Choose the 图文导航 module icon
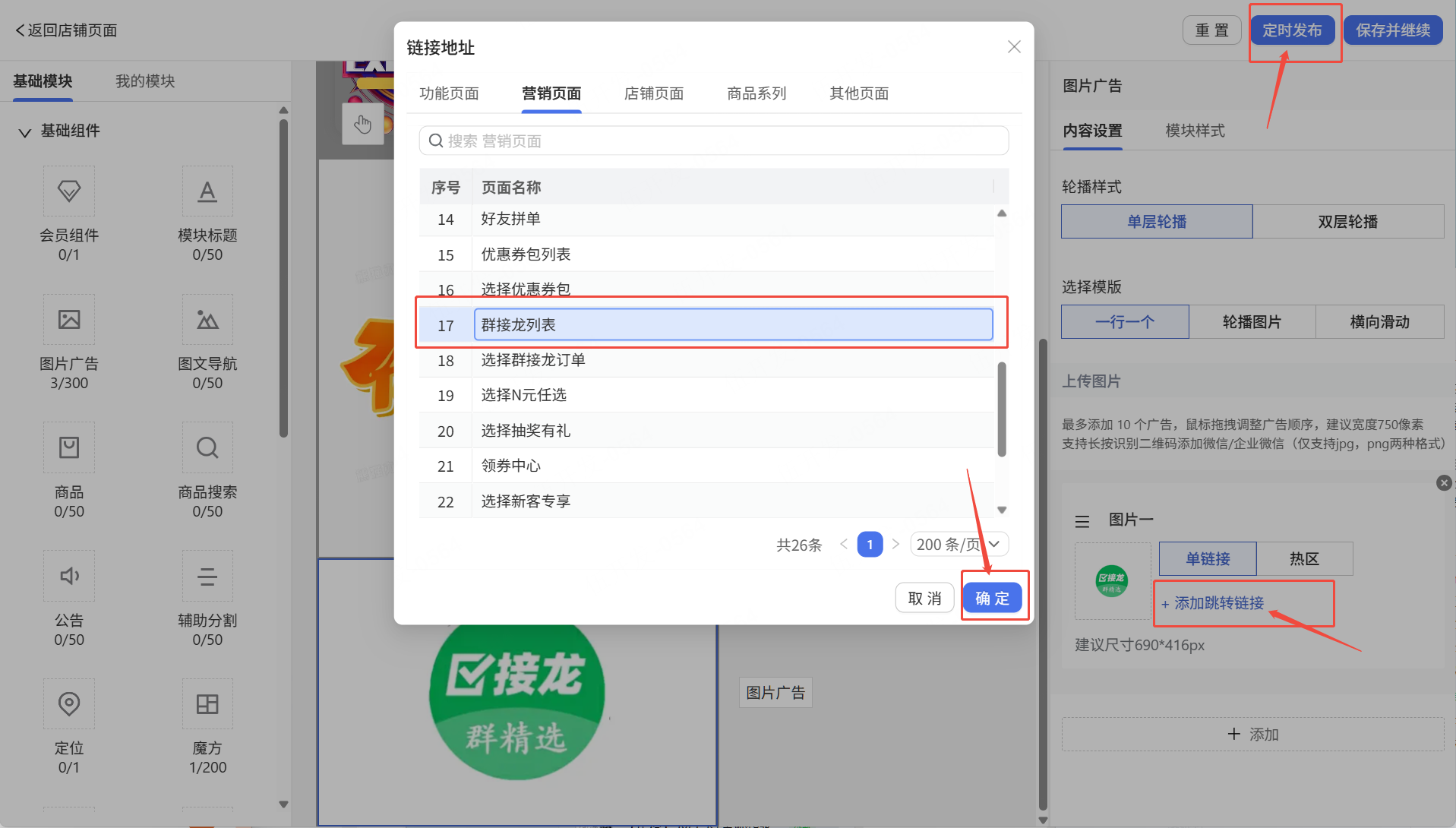Viewport: 1456px width, 828px height. [207, 319]
